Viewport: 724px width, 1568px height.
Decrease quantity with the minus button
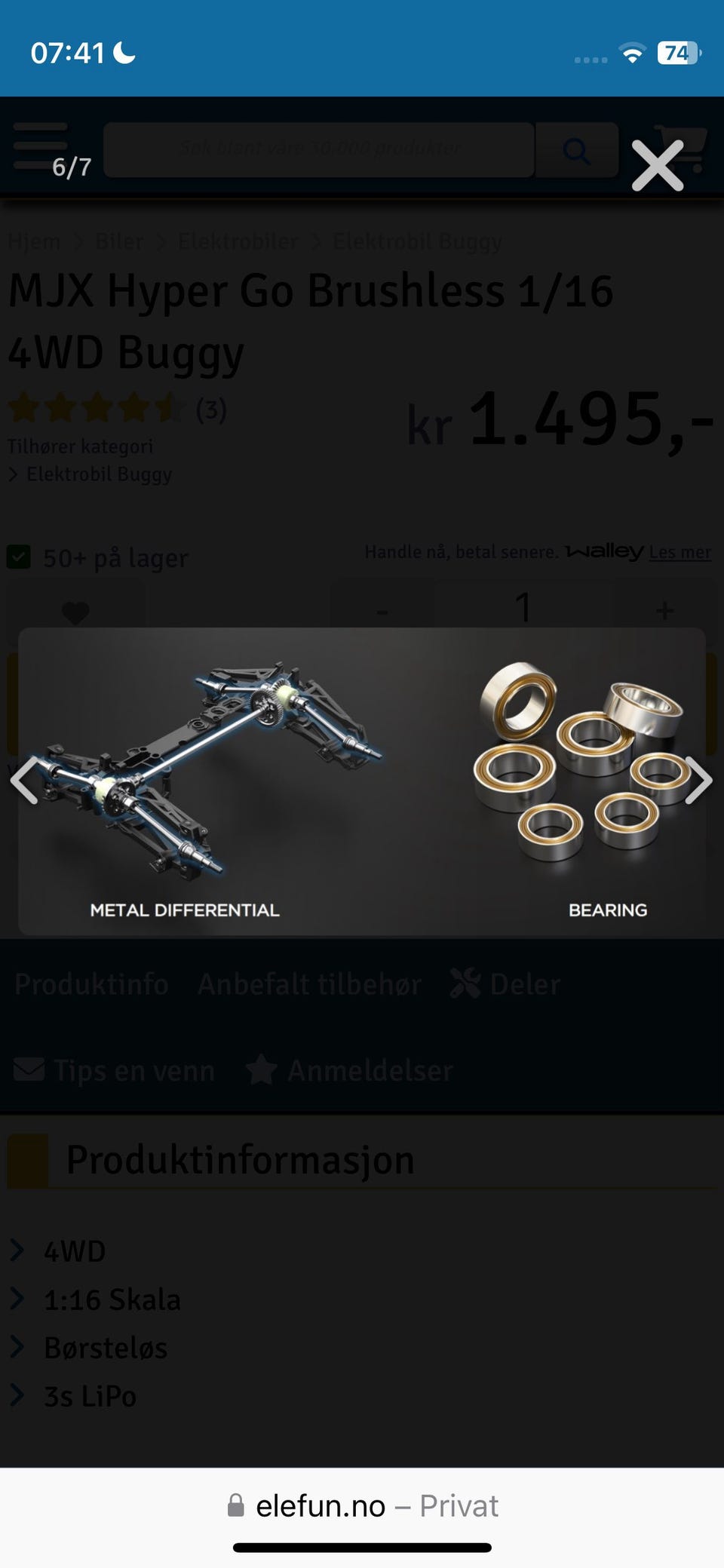[382, 609]
